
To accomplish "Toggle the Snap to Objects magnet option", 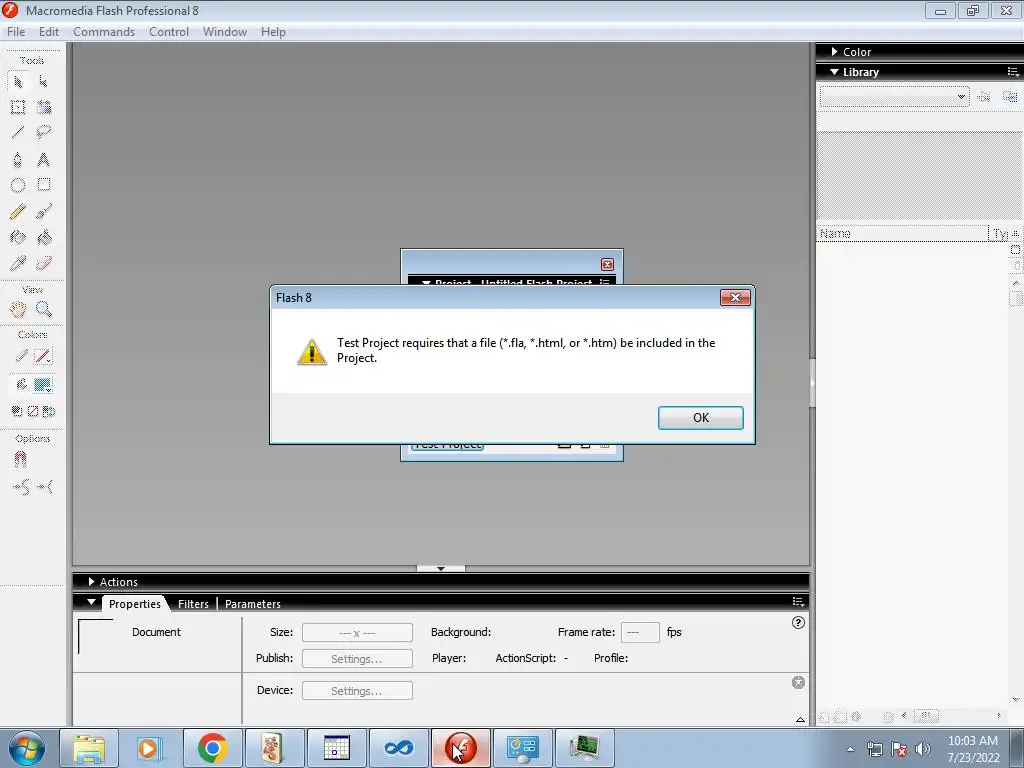I will (20, 460).
